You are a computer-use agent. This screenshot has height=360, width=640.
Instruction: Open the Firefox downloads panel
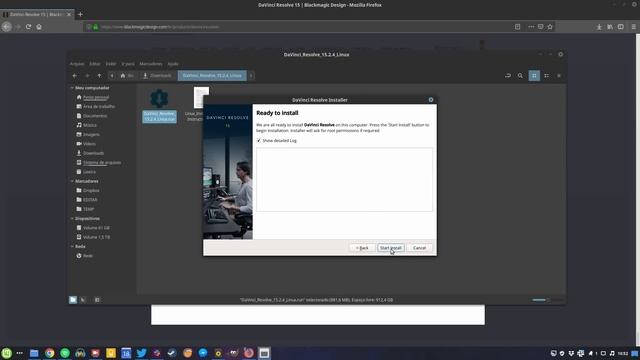[x=599, y=27]
